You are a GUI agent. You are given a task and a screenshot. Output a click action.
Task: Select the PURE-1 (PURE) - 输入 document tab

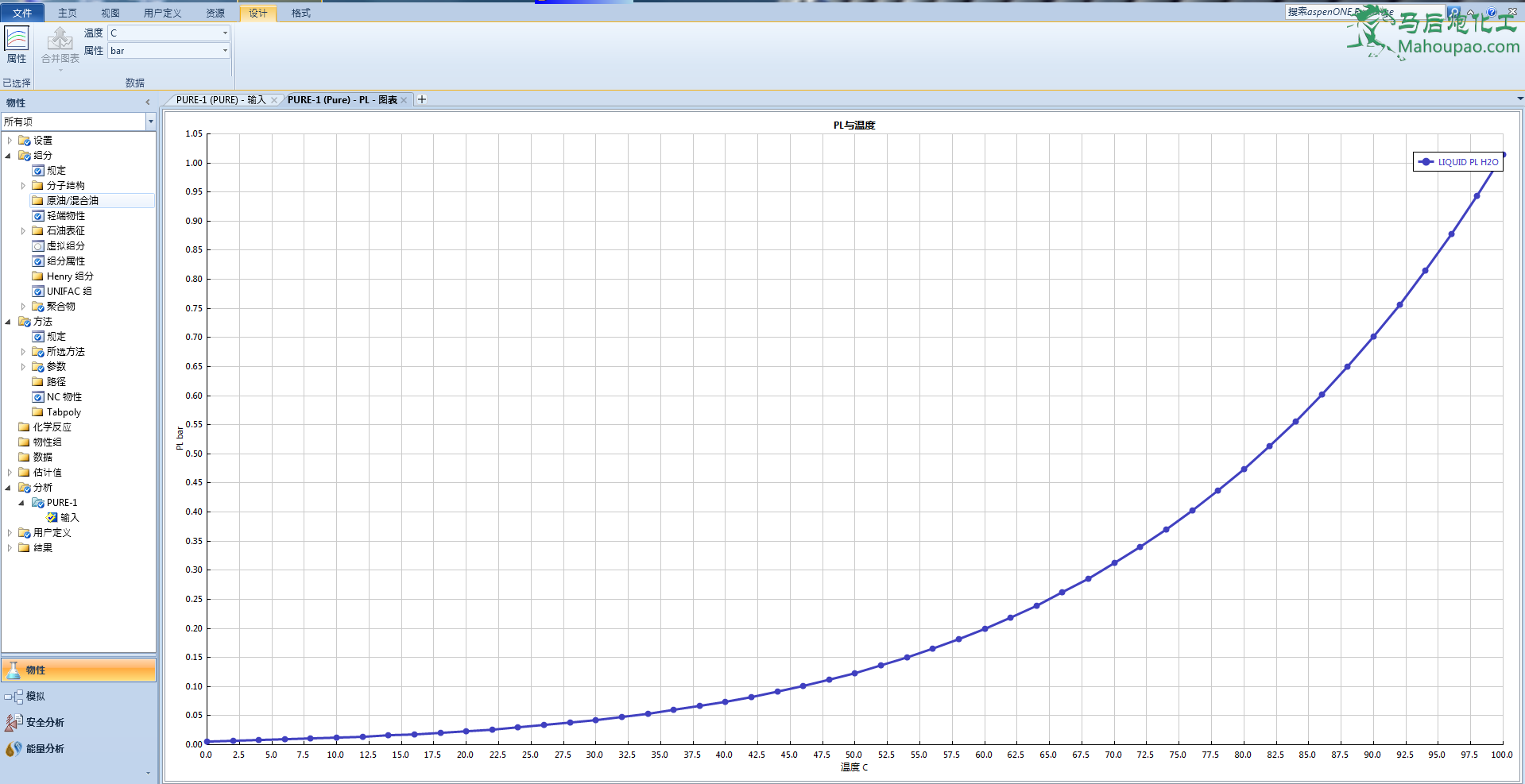220,100
